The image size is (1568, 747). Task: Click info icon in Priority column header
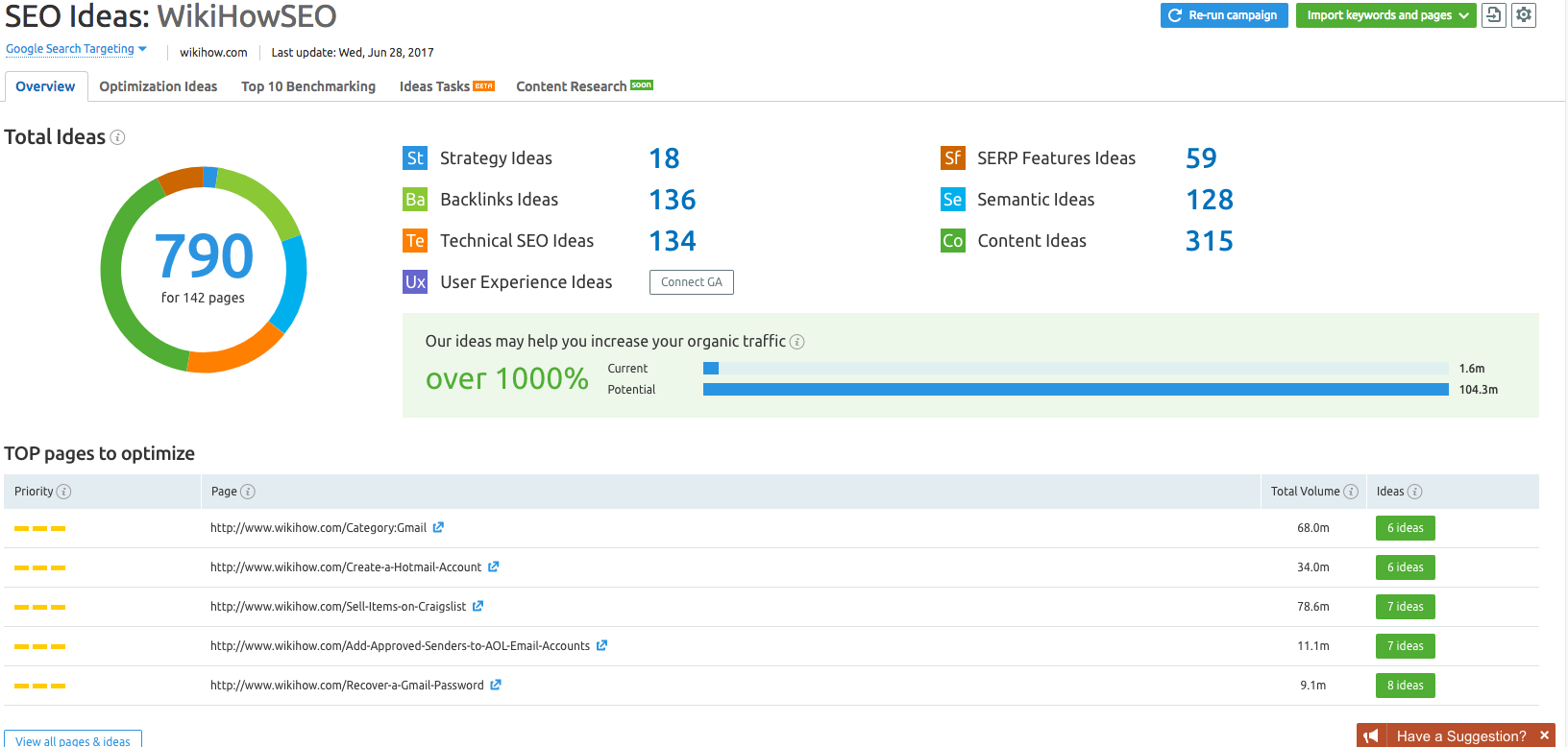(x=63, y=492)
